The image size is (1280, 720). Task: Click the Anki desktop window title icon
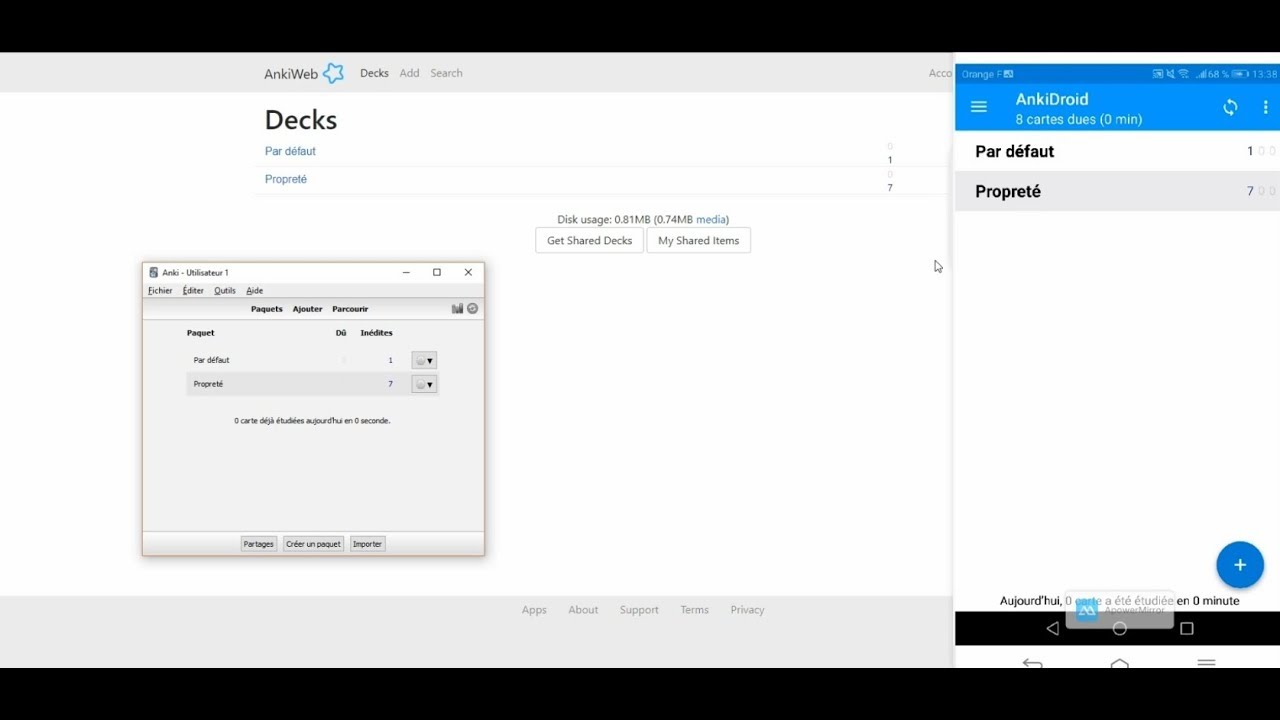(x=153, y=272)
